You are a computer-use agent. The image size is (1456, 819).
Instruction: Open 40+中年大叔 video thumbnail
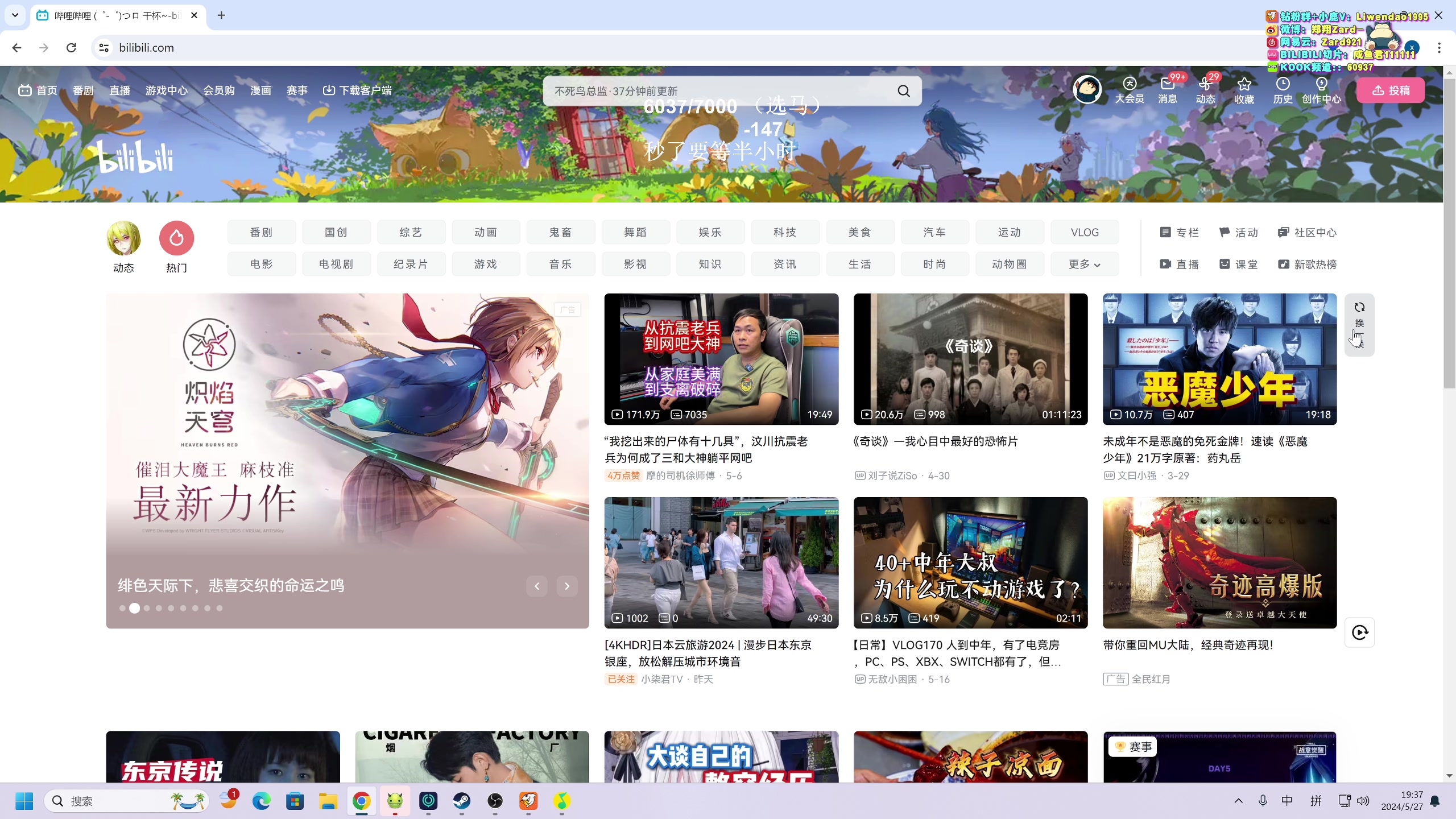coord(970,562)
